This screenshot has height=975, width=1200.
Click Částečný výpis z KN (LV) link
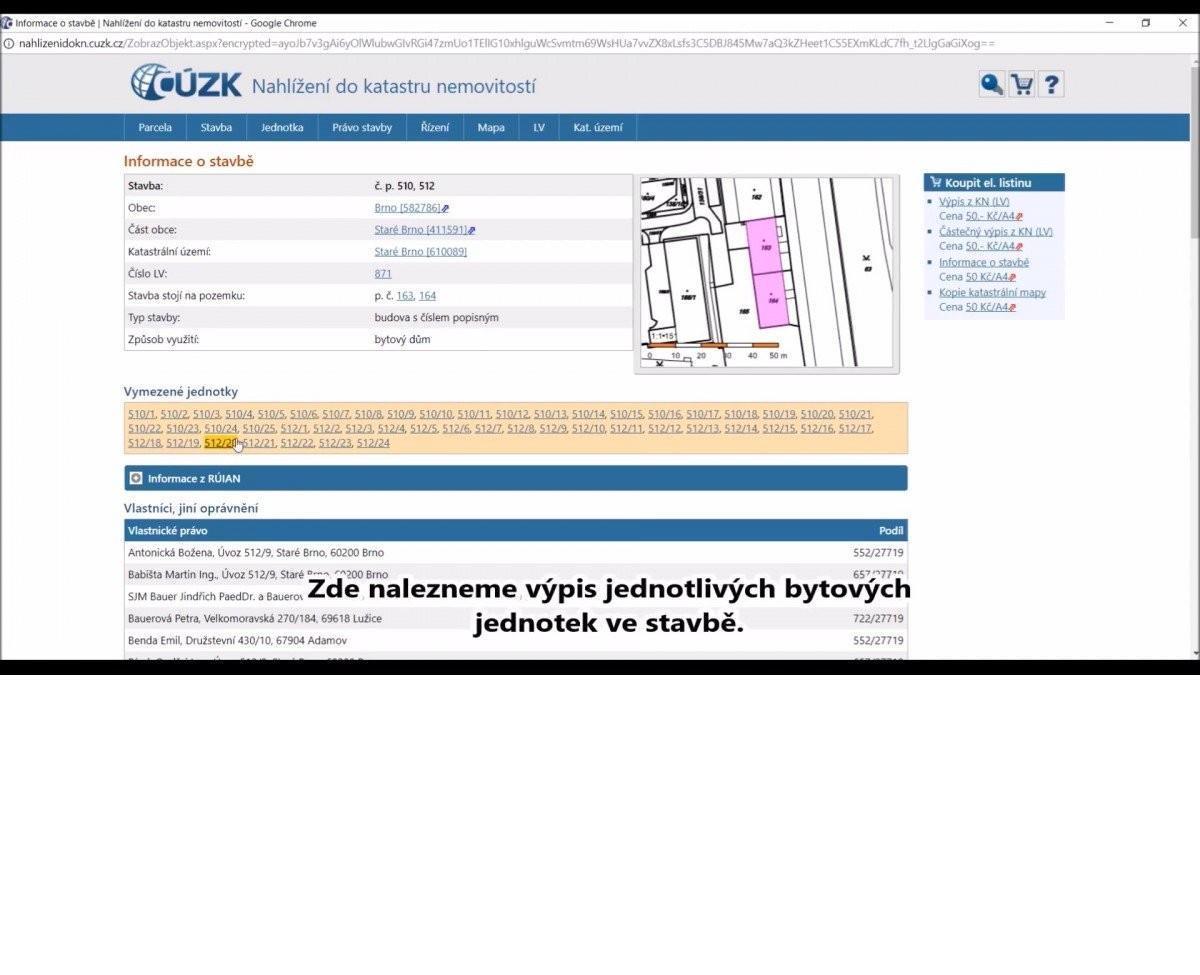996,232
